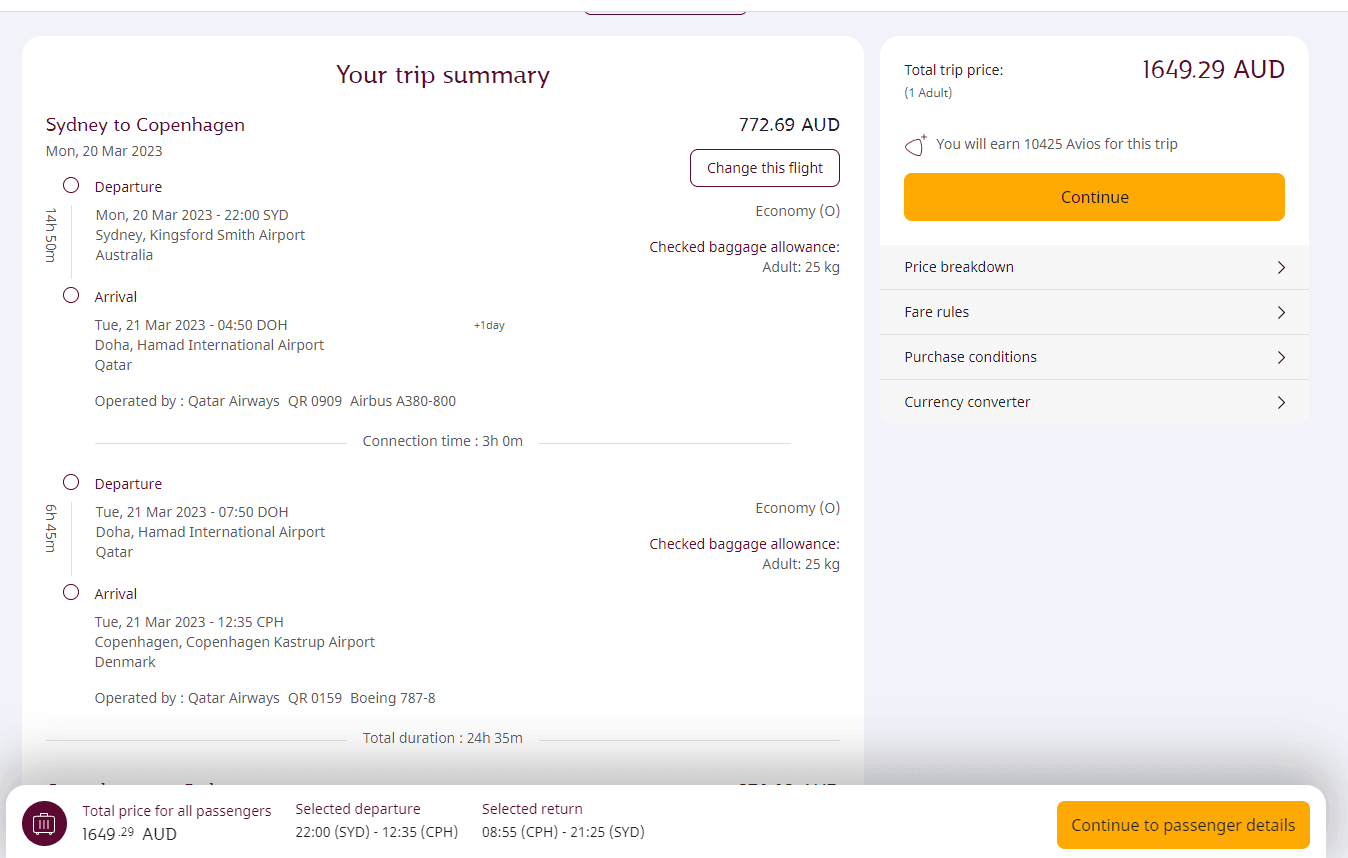
Task: Click the luggage icon in the bottom bar
Action: [x=44, y=824]
